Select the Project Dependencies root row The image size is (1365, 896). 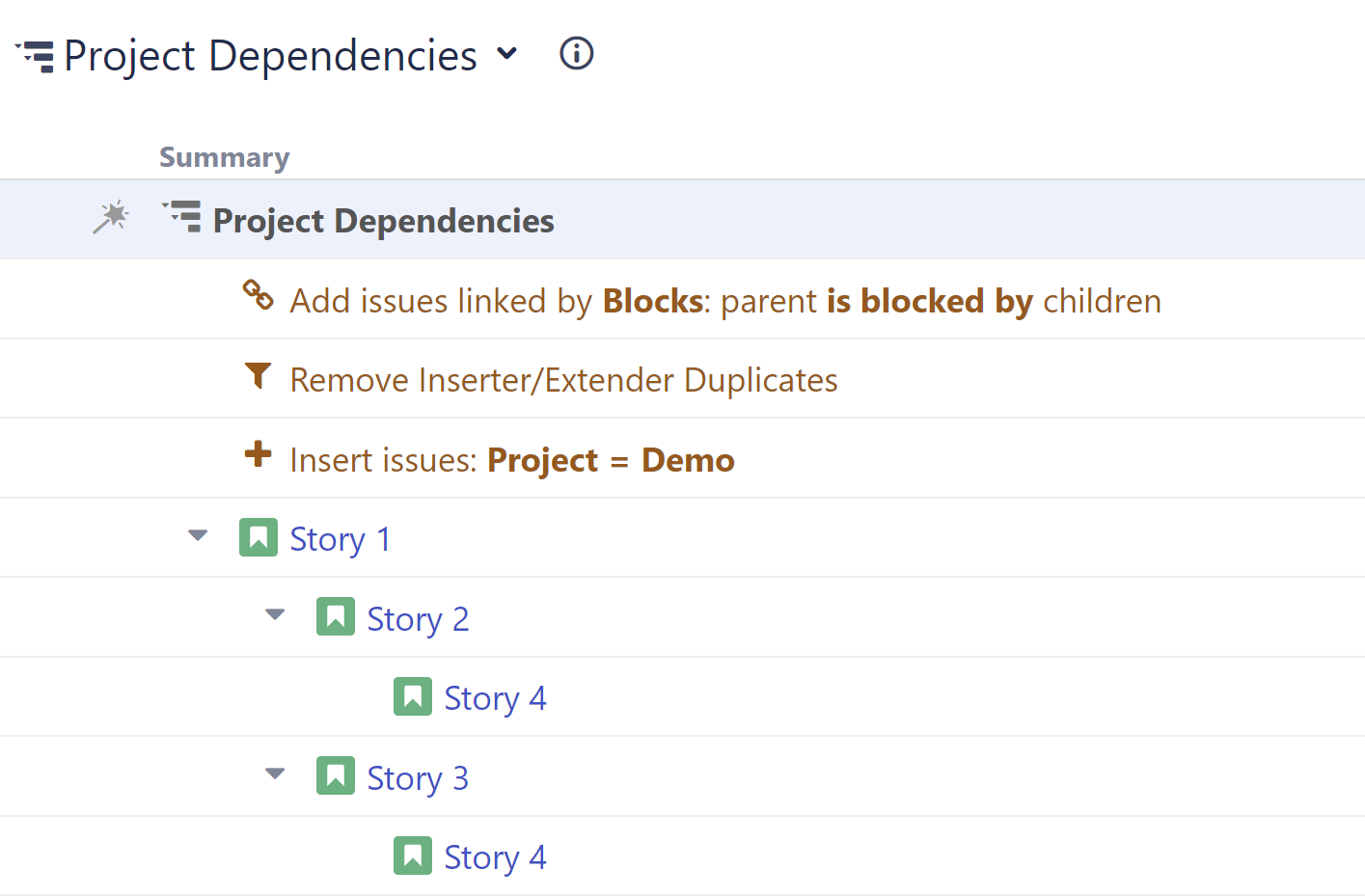pos(383,220)
